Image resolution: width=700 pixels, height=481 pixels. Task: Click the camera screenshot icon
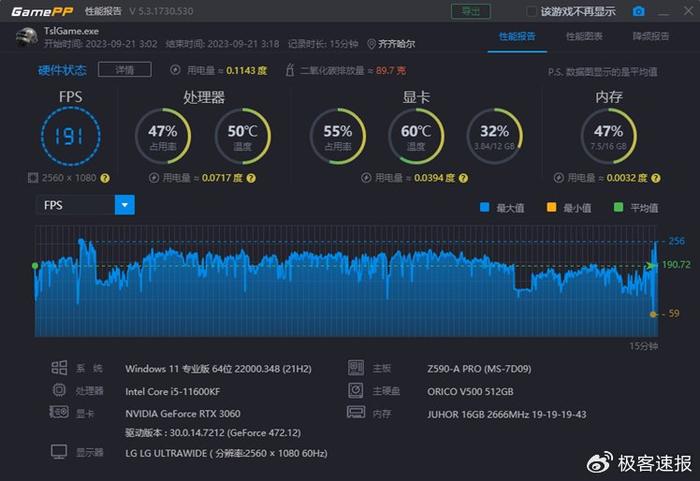click(638, 11)
